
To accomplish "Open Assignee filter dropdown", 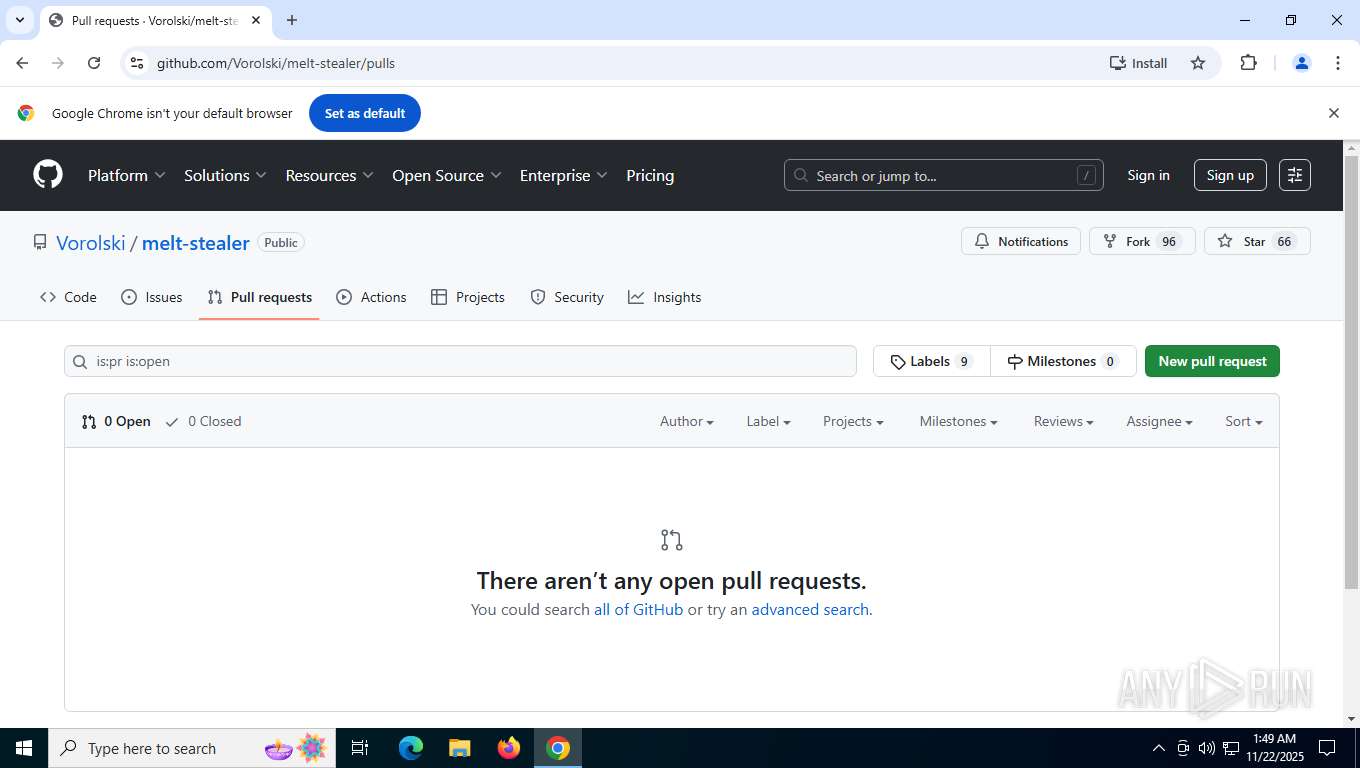I will pyautogui.click(x=1159, y=421).
